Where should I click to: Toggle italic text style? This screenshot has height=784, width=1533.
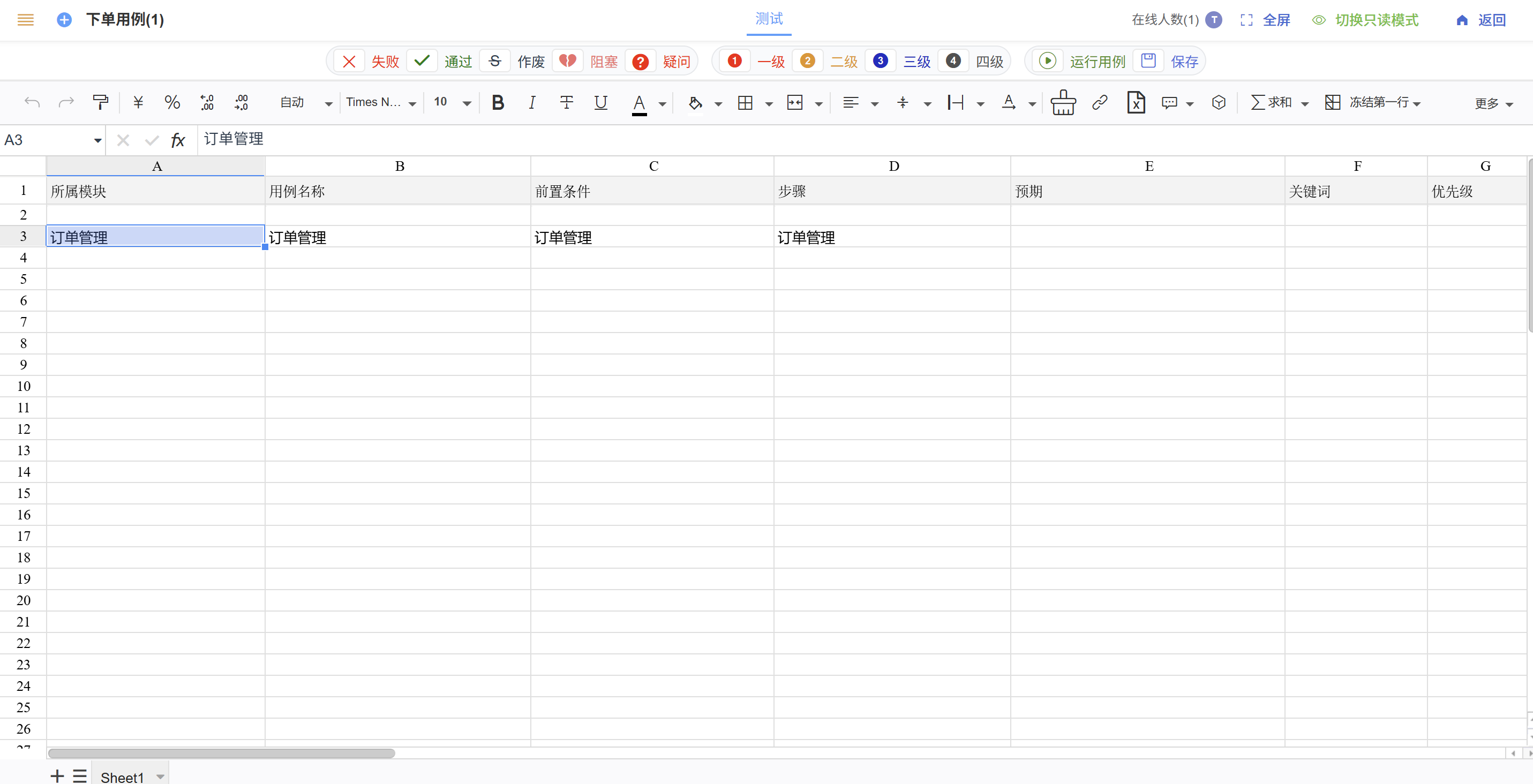coord(531,102)
